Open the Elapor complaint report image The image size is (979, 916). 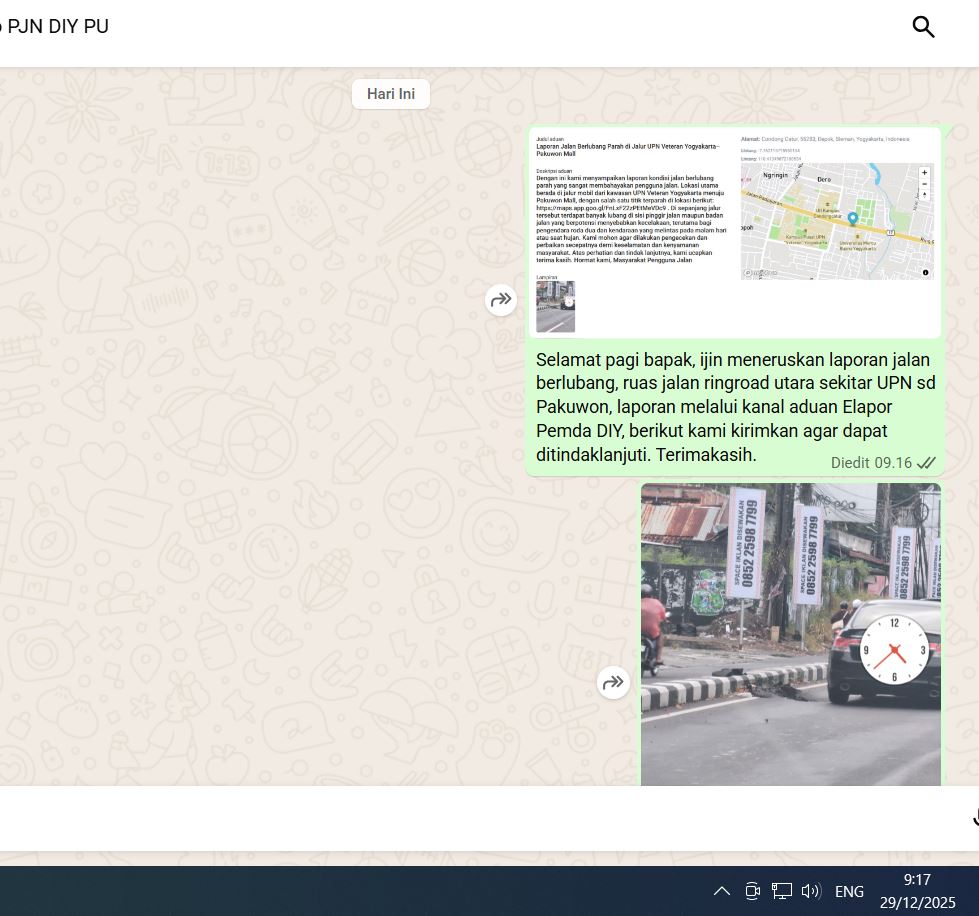click(x=735, y=232)
